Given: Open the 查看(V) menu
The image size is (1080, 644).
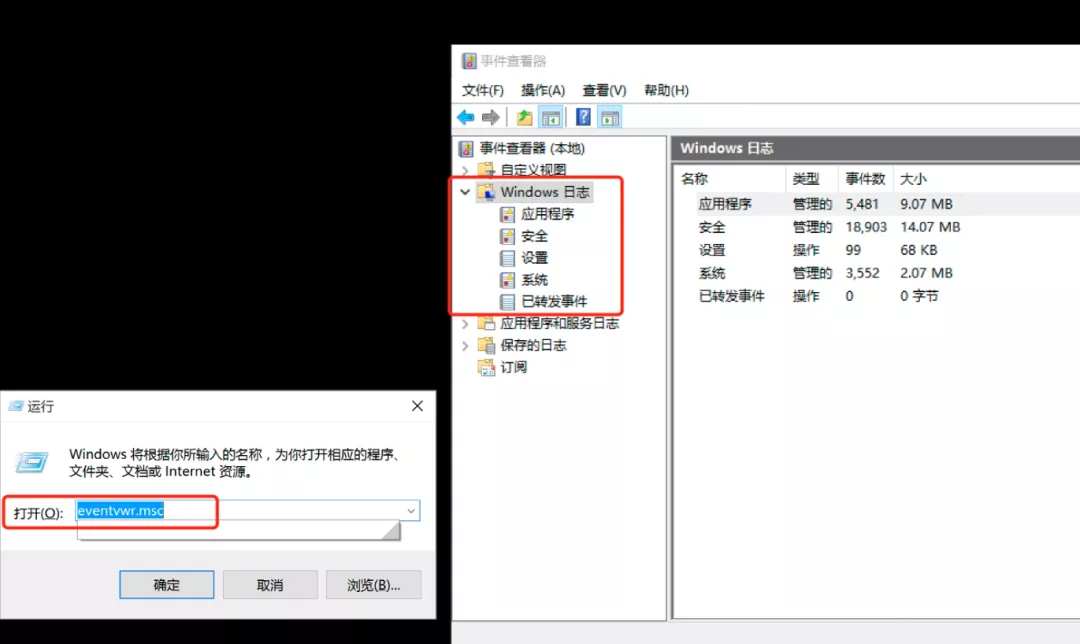Looking at the screenshot, I should point(604,90).
